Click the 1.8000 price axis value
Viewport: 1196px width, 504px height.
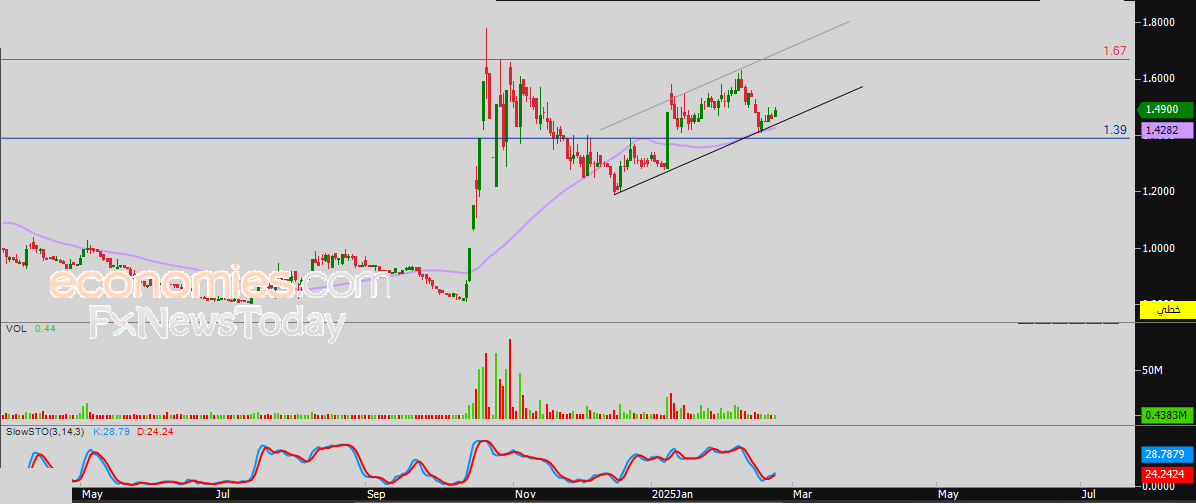click(1159, 21)
